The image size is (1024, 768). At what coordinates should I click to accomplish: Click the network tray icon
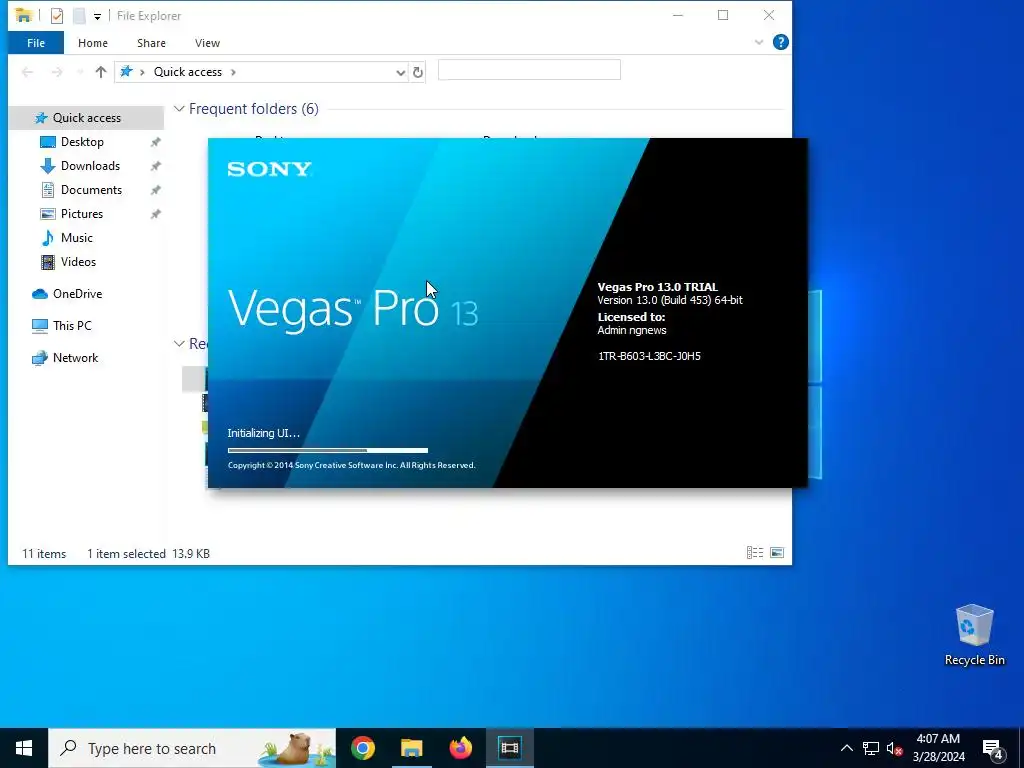coord(871,748)
